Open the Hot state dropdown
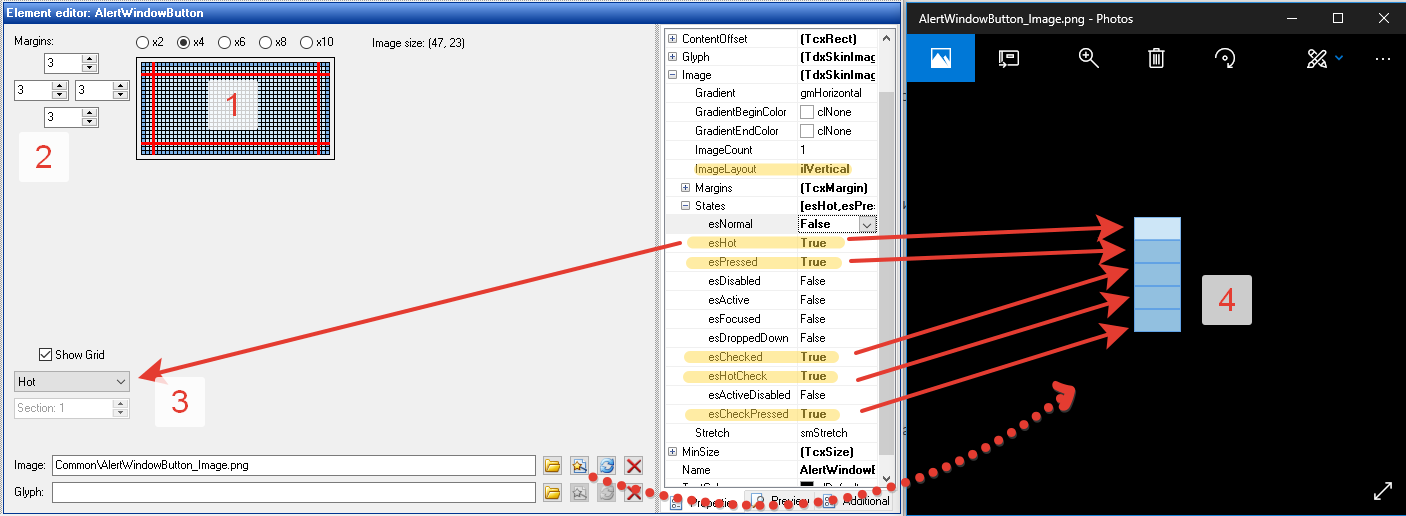This screenshot has height=516, width=1406. pyautogui.click(x=72, y=381)
